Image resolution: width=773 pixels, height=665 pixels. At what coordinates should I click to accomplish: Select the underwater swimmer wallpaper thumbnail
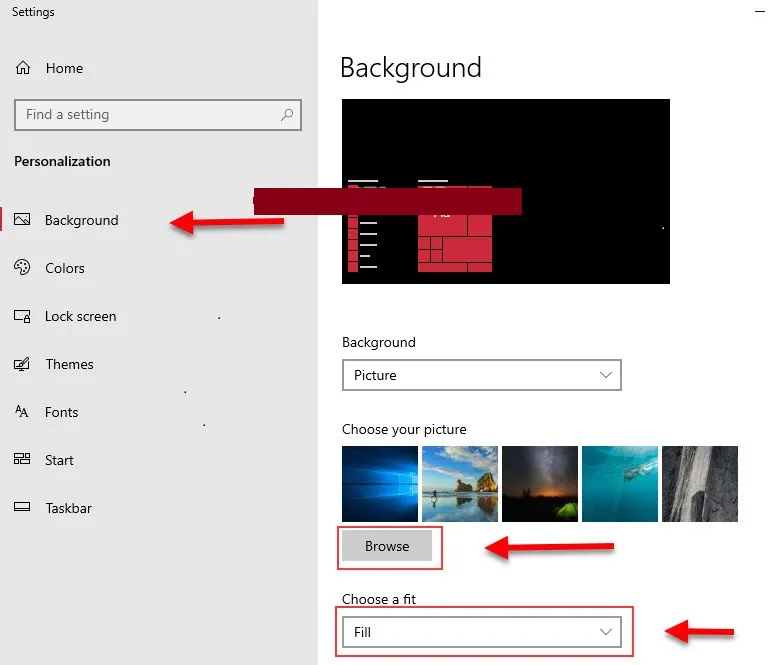click(x=619, y=484)
